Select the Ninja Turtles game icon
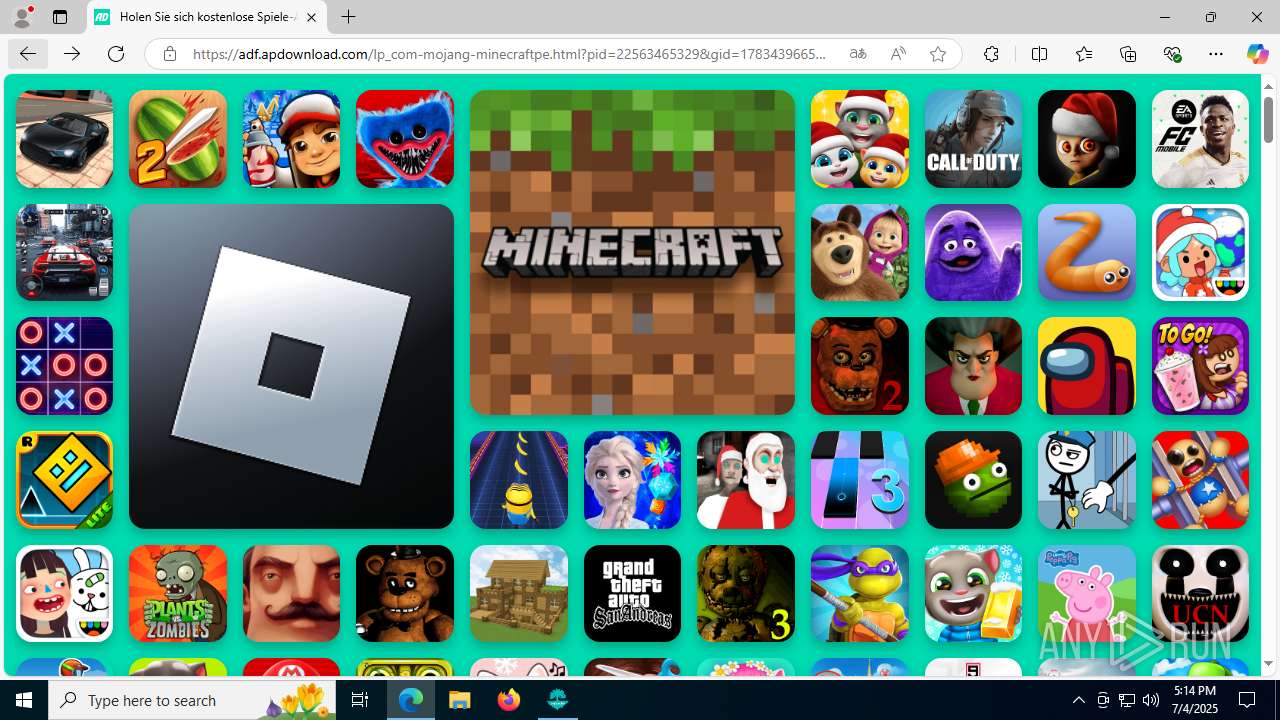This screenshot has height=720, width=1280. coord(860,593)
